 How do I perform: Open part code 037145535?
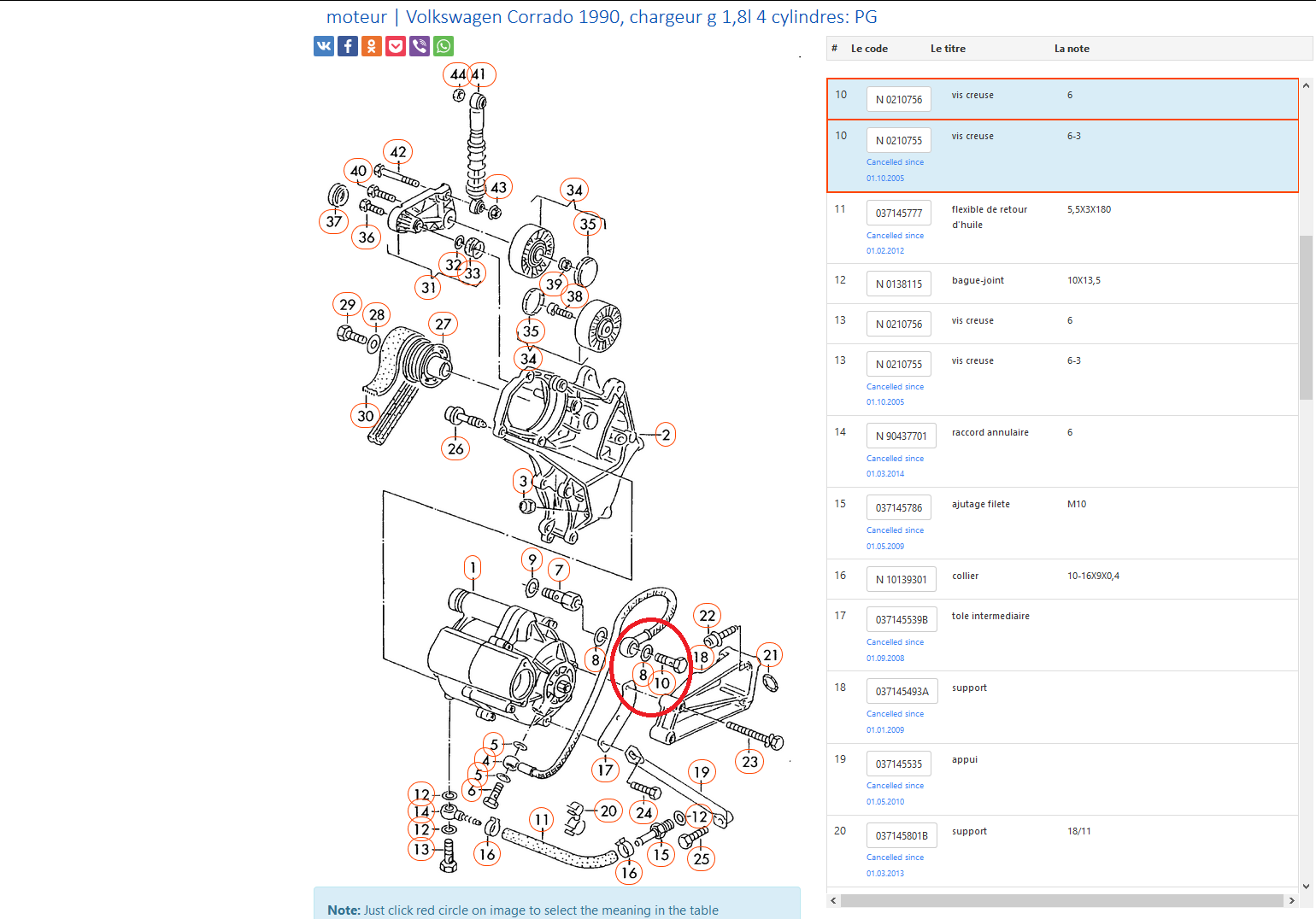tap(899, 764)
